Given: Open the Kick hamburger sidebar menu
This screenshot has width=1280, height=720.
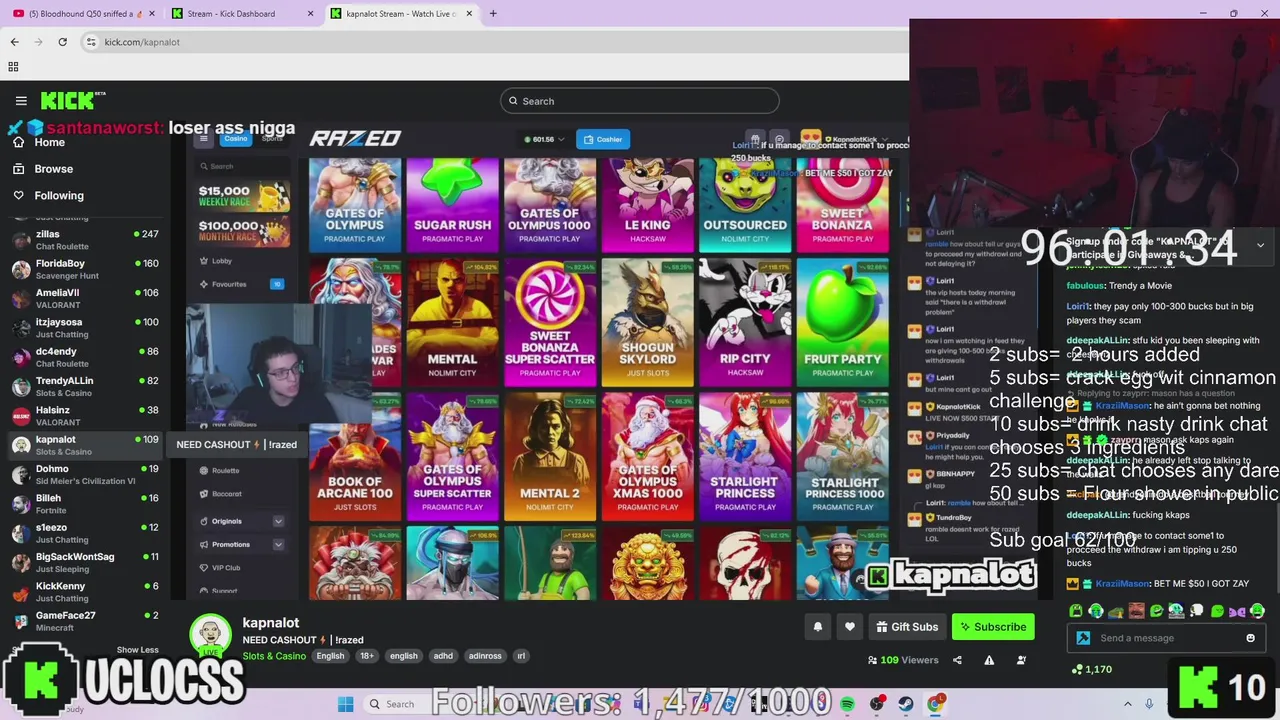Looking at the screenshot, I should tap(21, 101).
